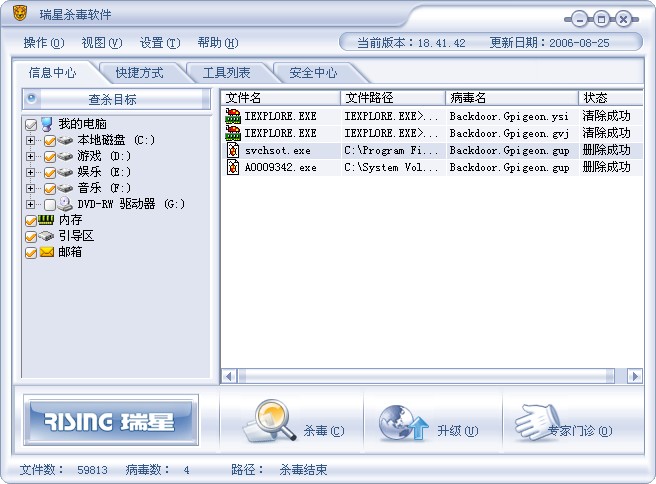Uncheck the 游戏 (D:) checkbox

point(49,156)
